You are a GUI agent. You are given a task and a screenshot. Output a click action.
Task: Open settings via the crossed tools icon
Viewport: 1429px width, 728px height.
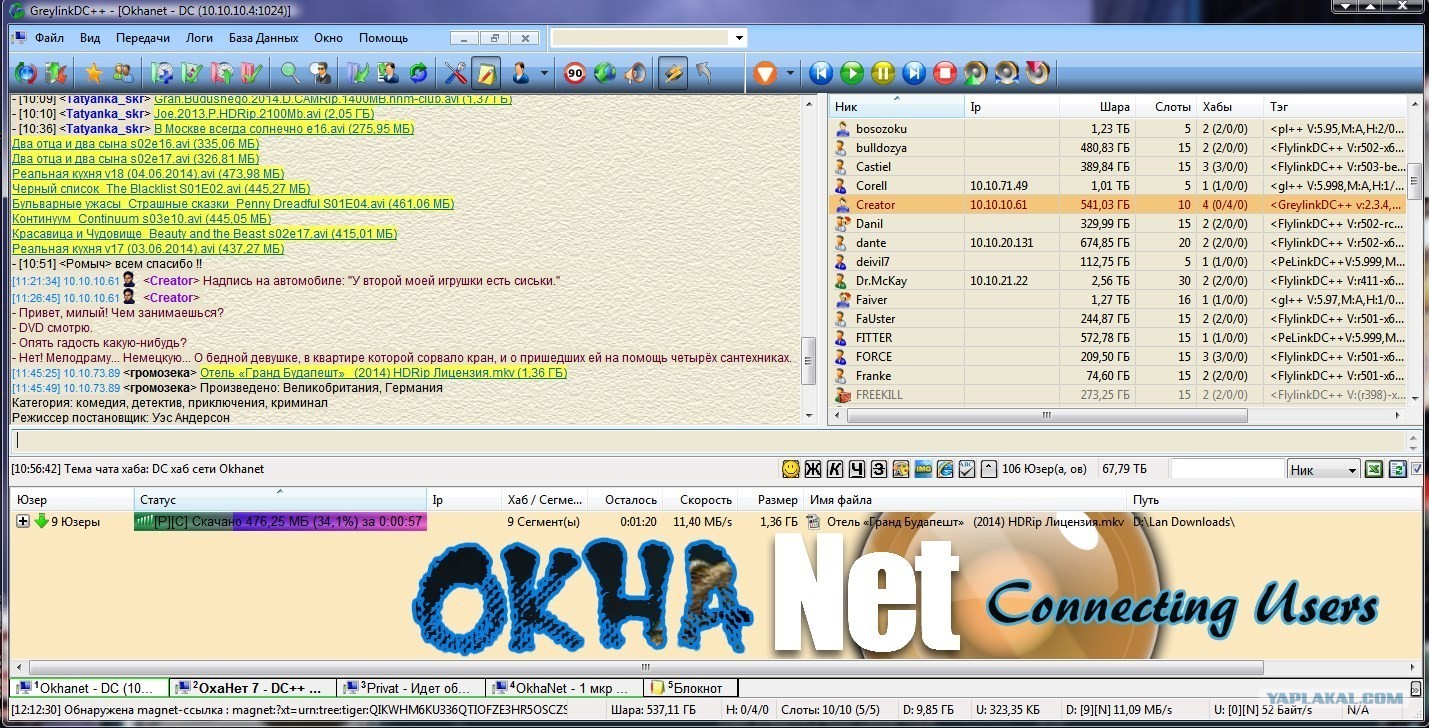(x=456, y=73)
